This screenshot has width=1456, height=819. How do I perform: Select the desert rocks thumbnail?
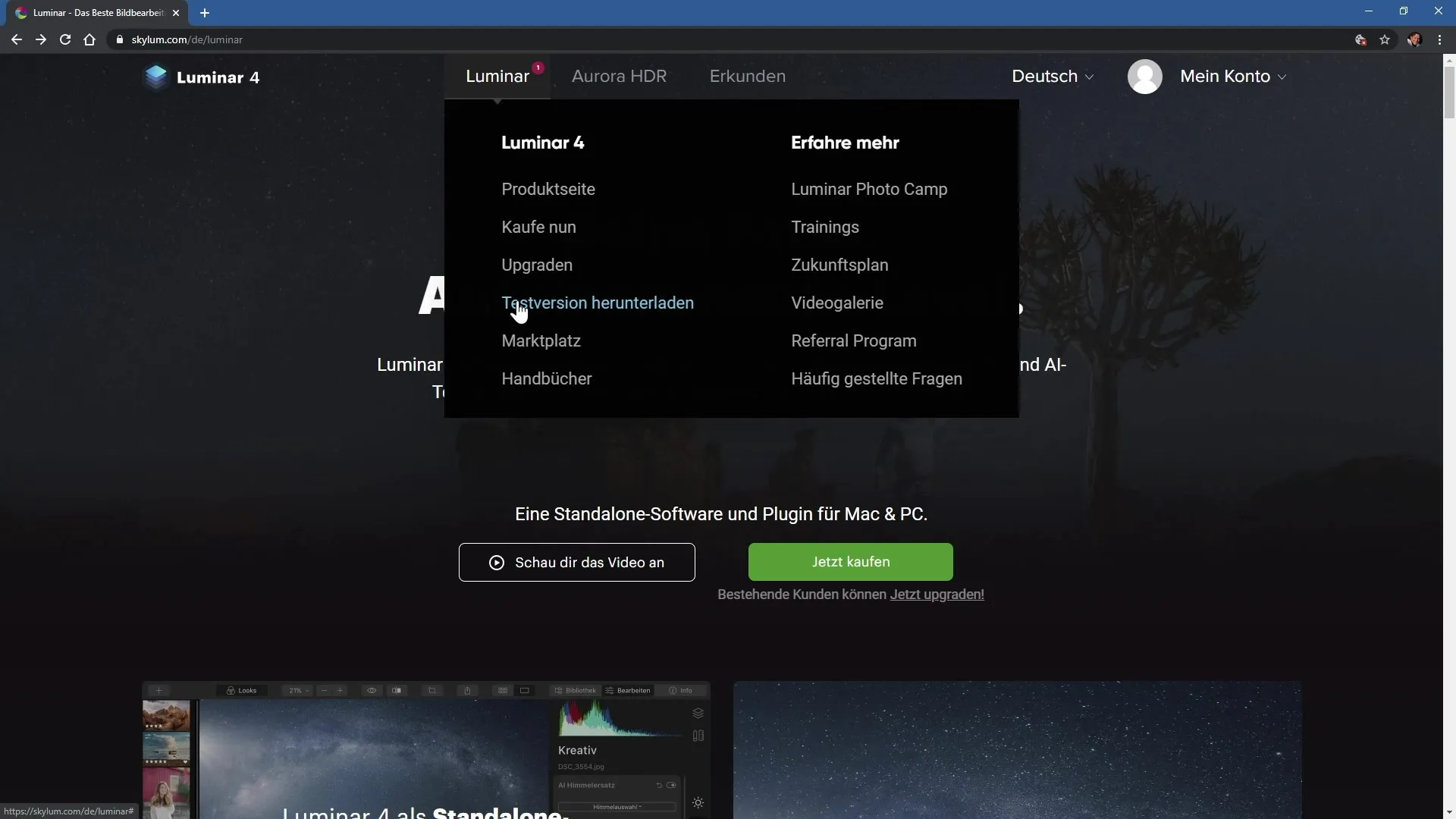pyautogui.click(x=166, y=715)
